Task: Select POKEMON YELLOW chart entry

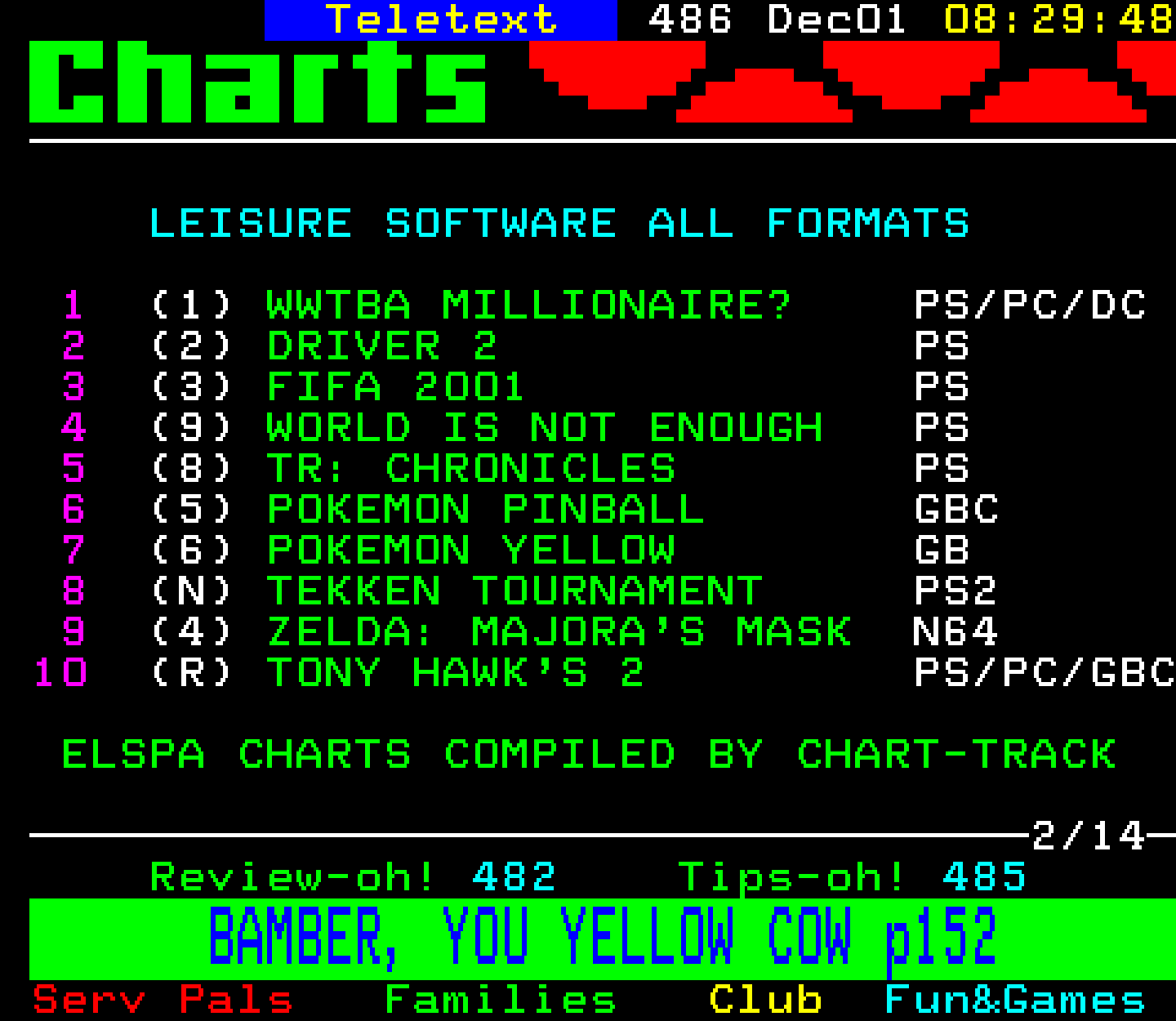Action: (x=471, y=551)
